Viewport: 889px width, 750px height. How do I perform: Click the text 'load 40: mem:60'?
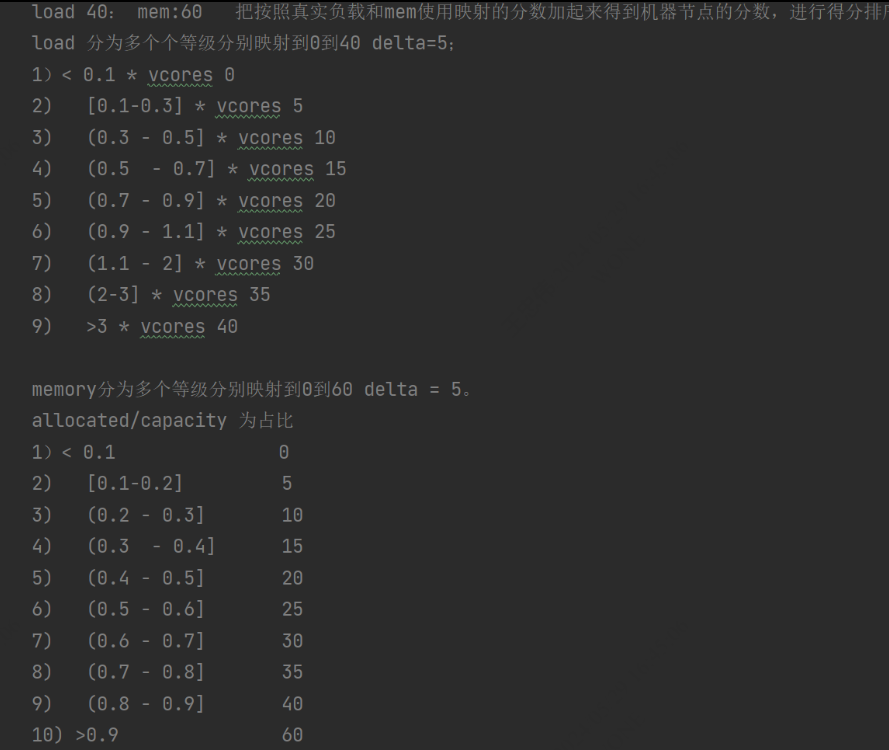coord(117,11)
